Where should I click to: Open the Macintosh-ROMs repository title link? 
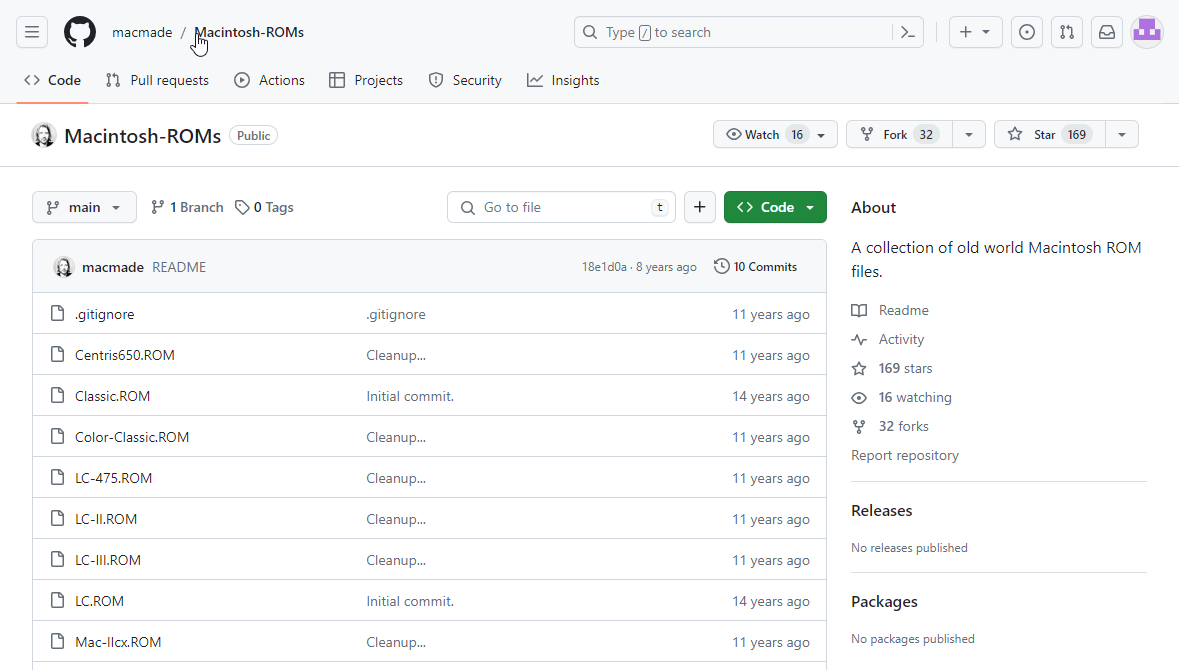143,136
